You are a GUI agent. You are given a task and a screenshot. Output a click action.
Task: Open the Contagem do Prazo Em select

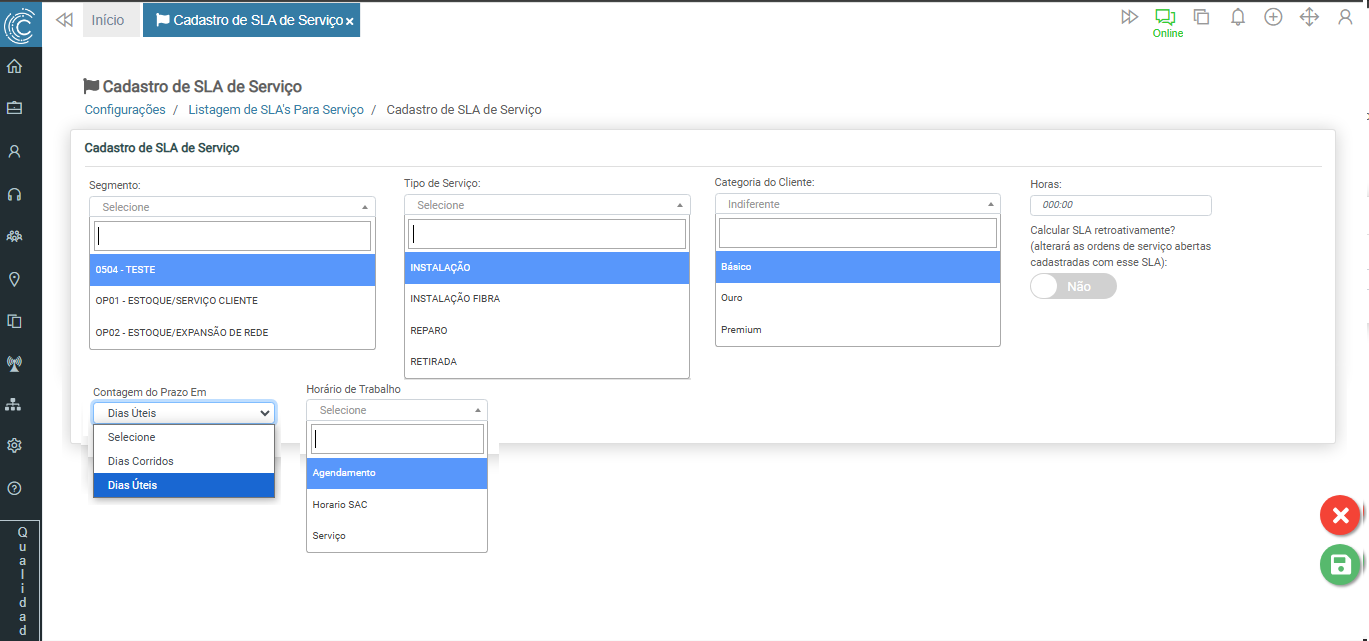tap(184, 413)
